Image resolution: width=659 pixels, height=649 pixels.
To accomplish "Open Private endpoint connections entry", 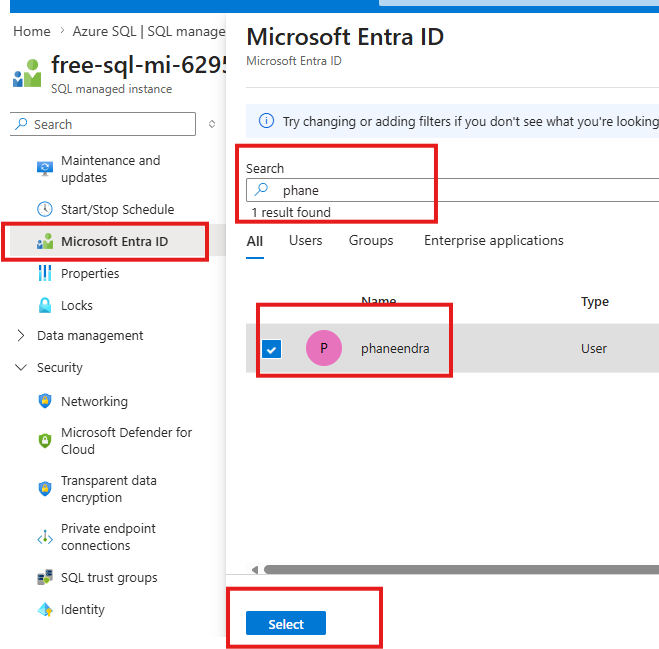I will pyautogui.click(x=108, y=537).
